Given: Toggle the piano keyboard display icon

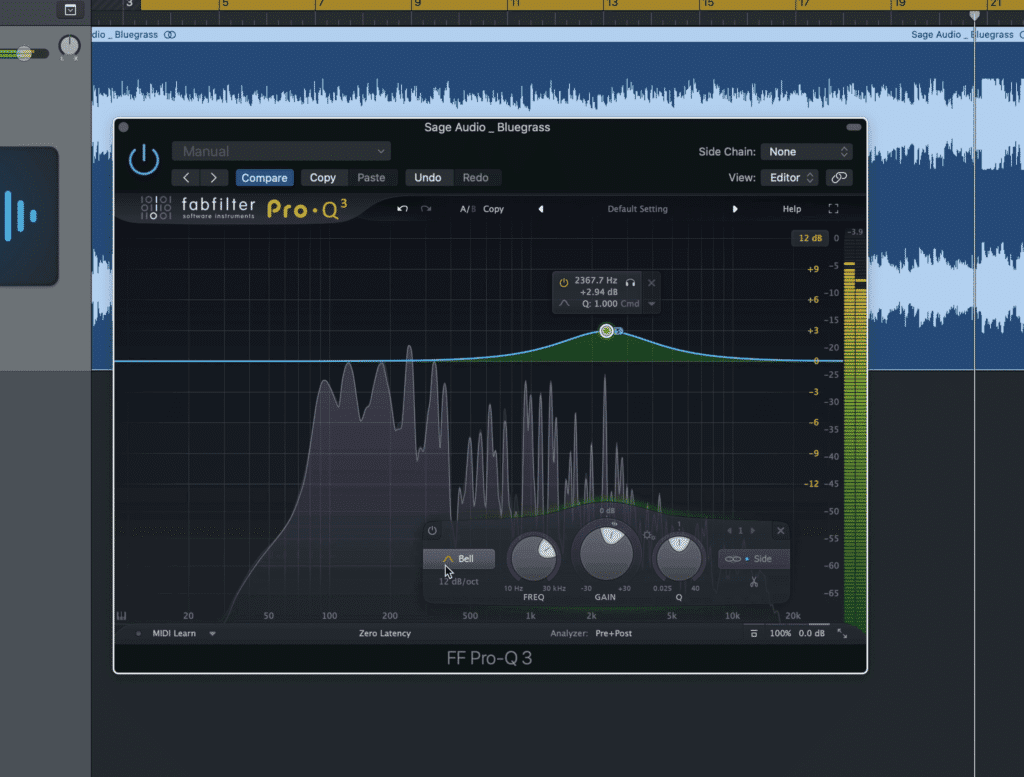Looking at the screenshot, I should coord(121,616).
